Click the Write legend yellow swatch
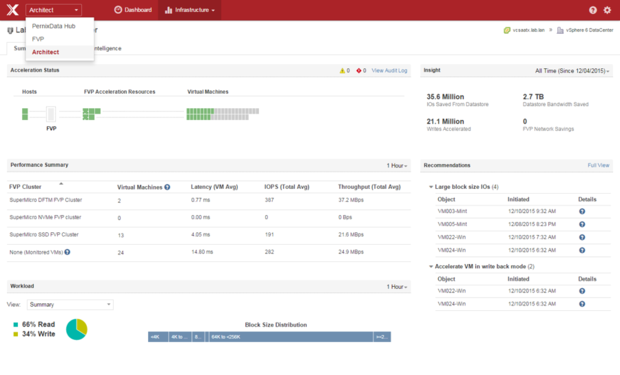The image size is (620, 375). [x=16, y=334]
